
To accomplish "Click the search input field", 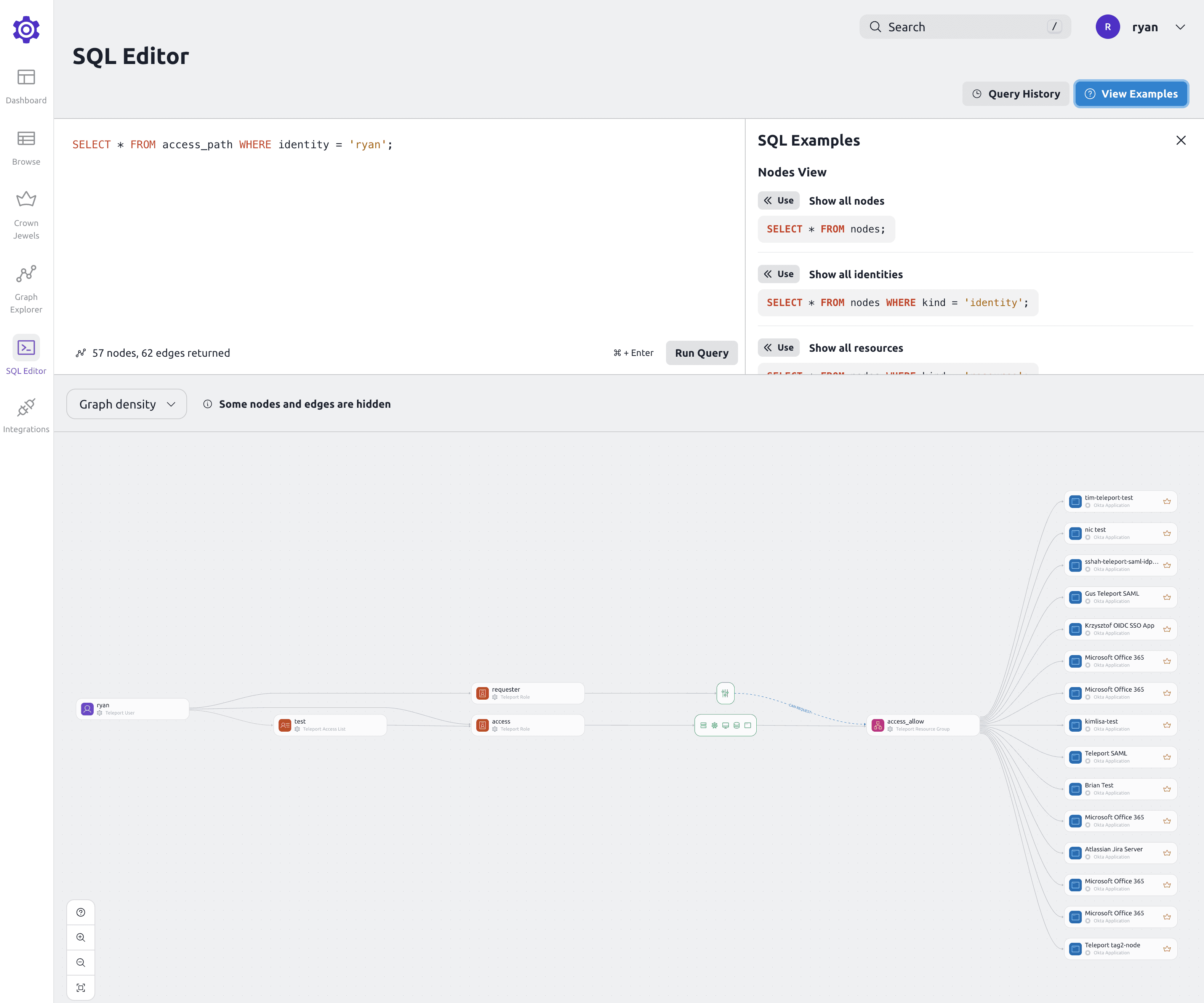I will coord(965,26).
